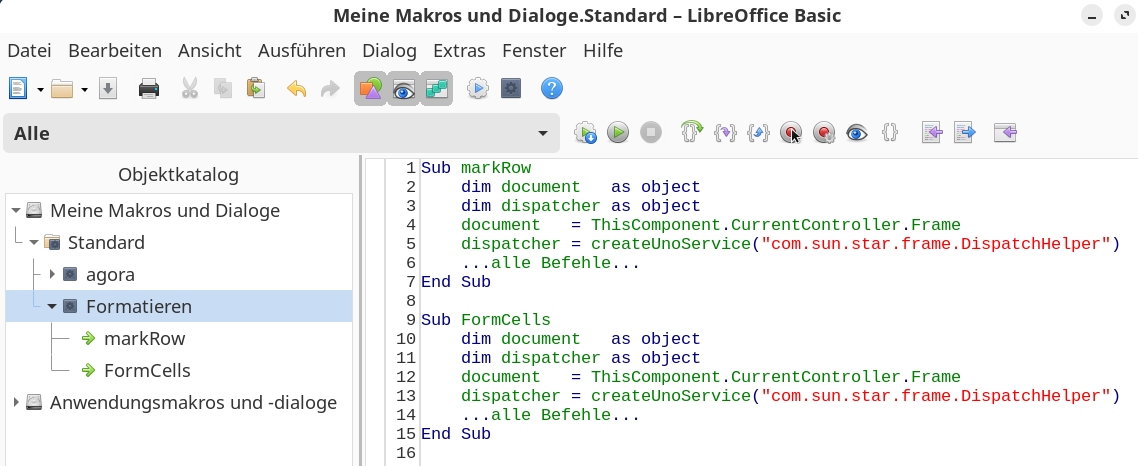Image resolution: width=1138 pixels, height=466 pixels.
Task: Click line 5 createUnoService code line
Action: [790, 244]
